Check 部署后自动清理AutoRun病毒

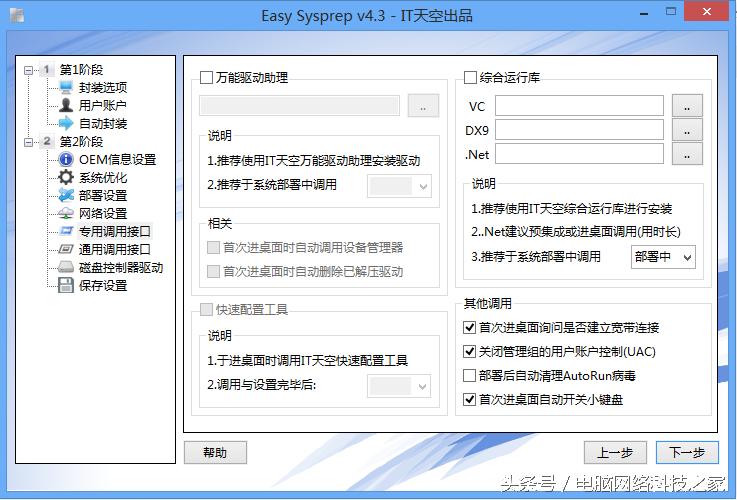pyautogui.click(x=470, y=375)
